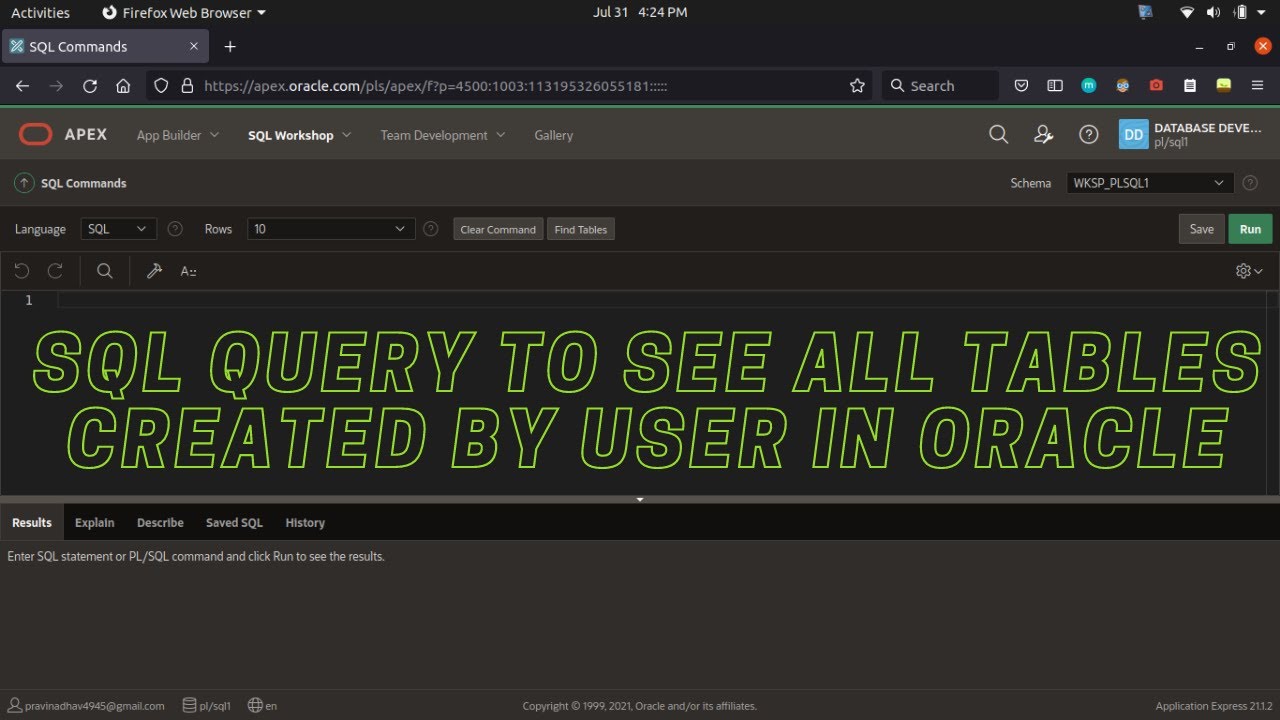The height and width of the screenshot is (720, 1280).
Task: Click the Run button
Action: (x=1250, y=229)
